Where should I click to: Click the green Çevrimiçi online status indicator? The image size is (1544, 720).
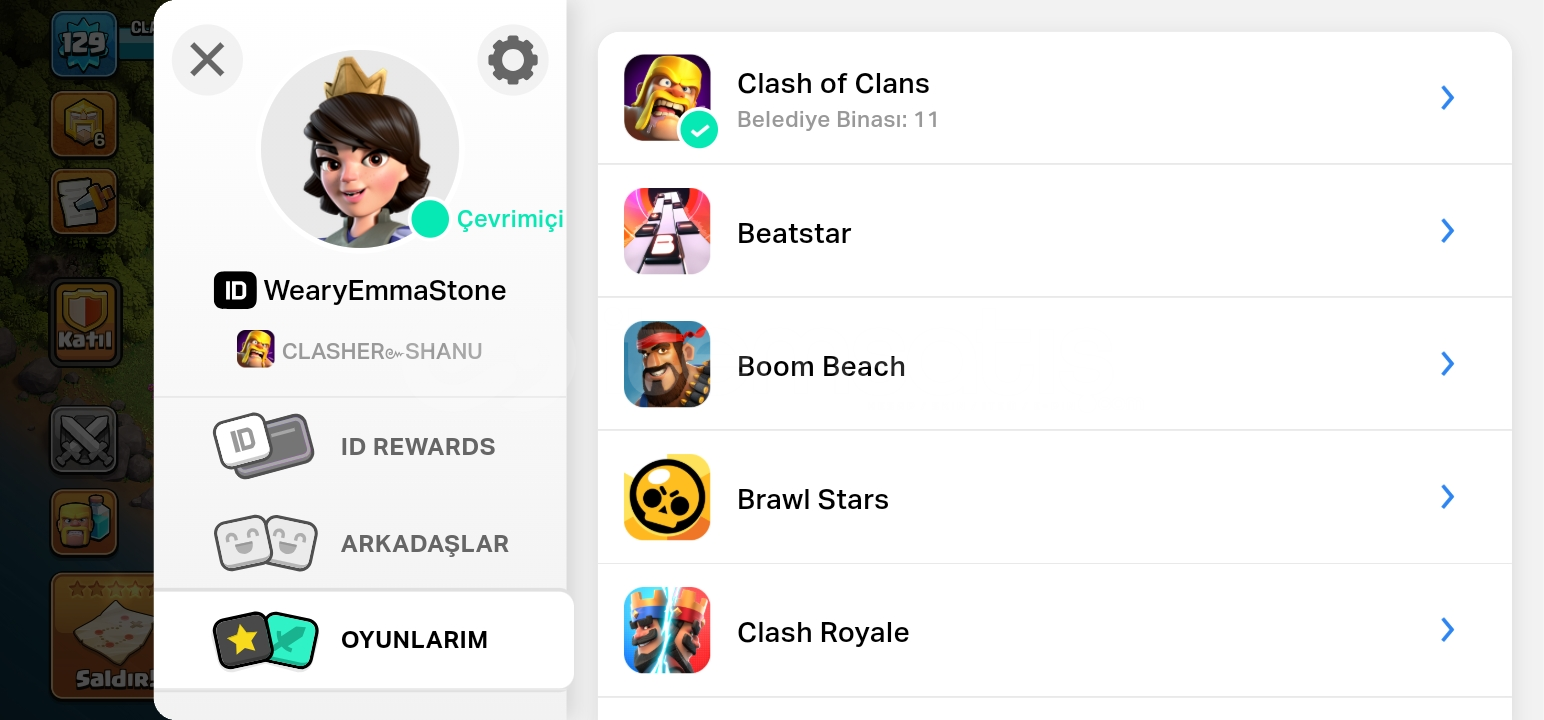point(431,219)
